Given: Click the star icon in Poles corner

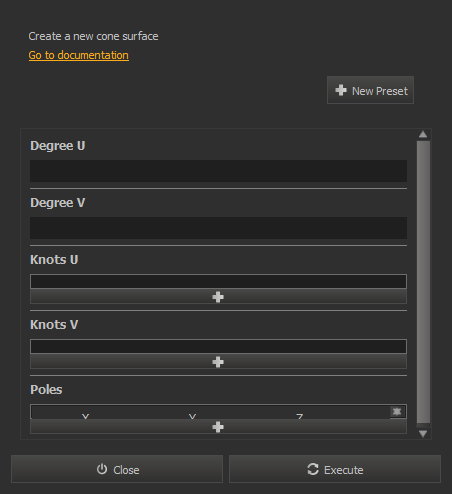Looking at the screenshot, I should [397, 412].
